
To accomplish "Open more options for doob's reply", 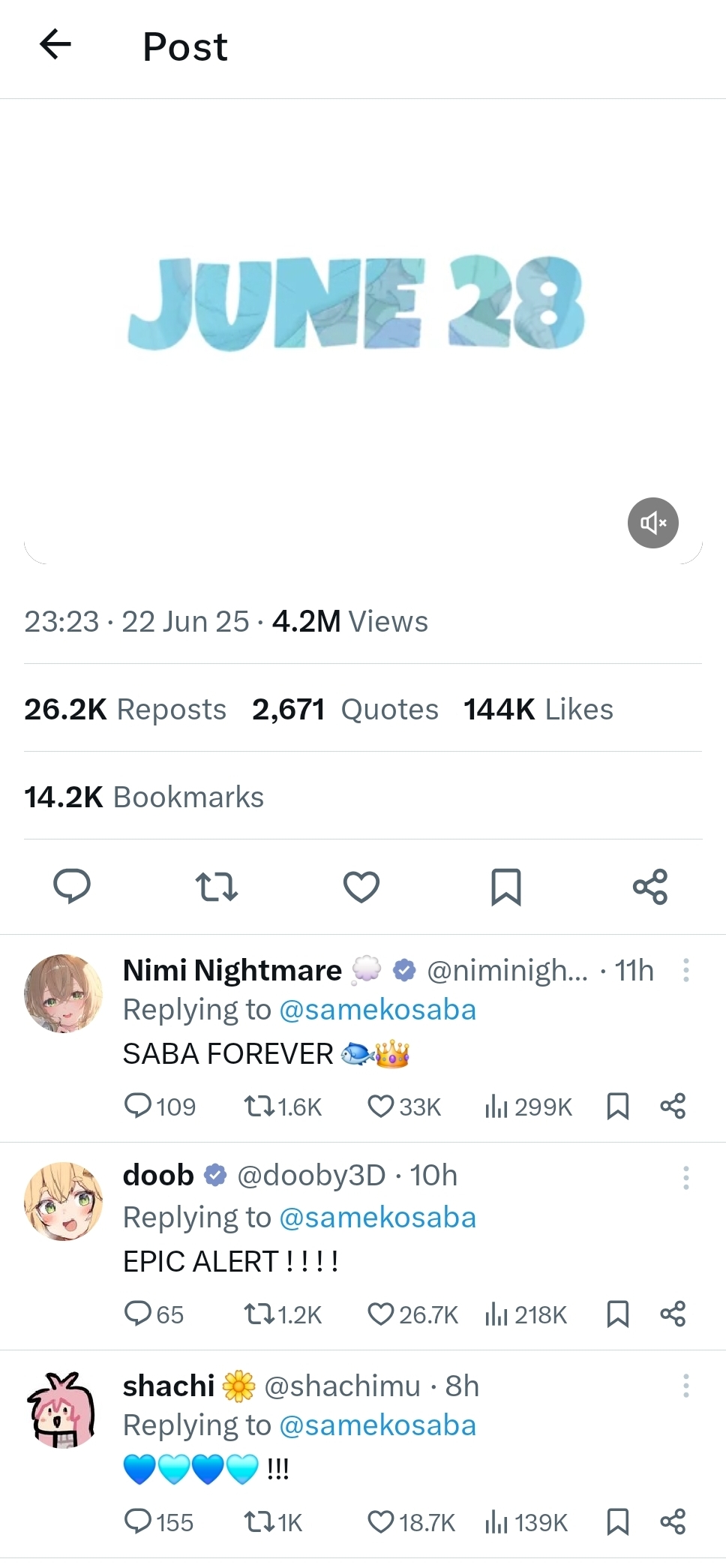I will click(685, 1177).
